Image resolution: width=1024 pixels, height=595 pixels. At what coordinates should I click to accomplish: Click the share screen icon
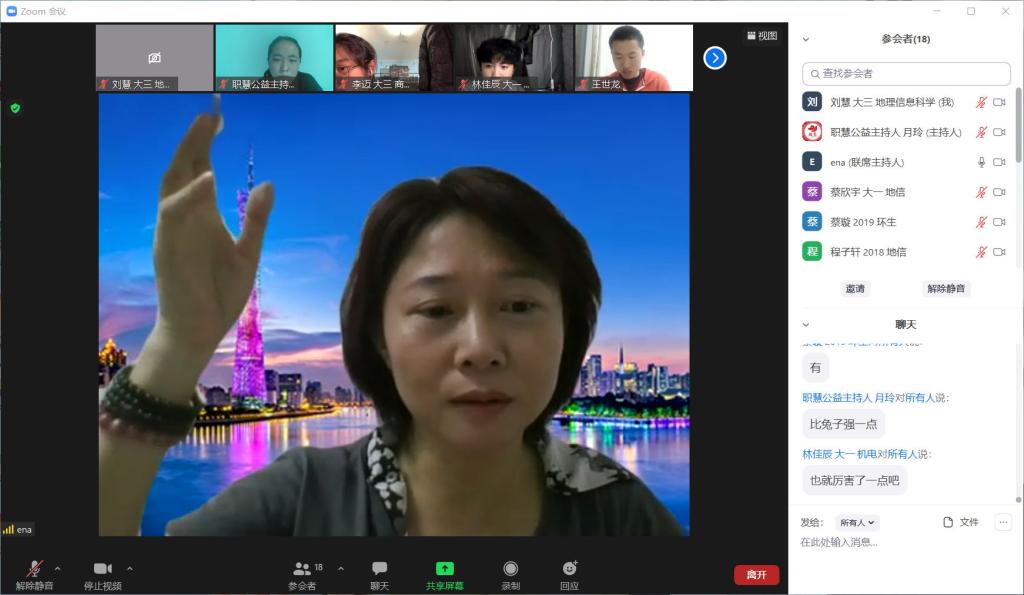pyautogui.click(x=445, y=568)
